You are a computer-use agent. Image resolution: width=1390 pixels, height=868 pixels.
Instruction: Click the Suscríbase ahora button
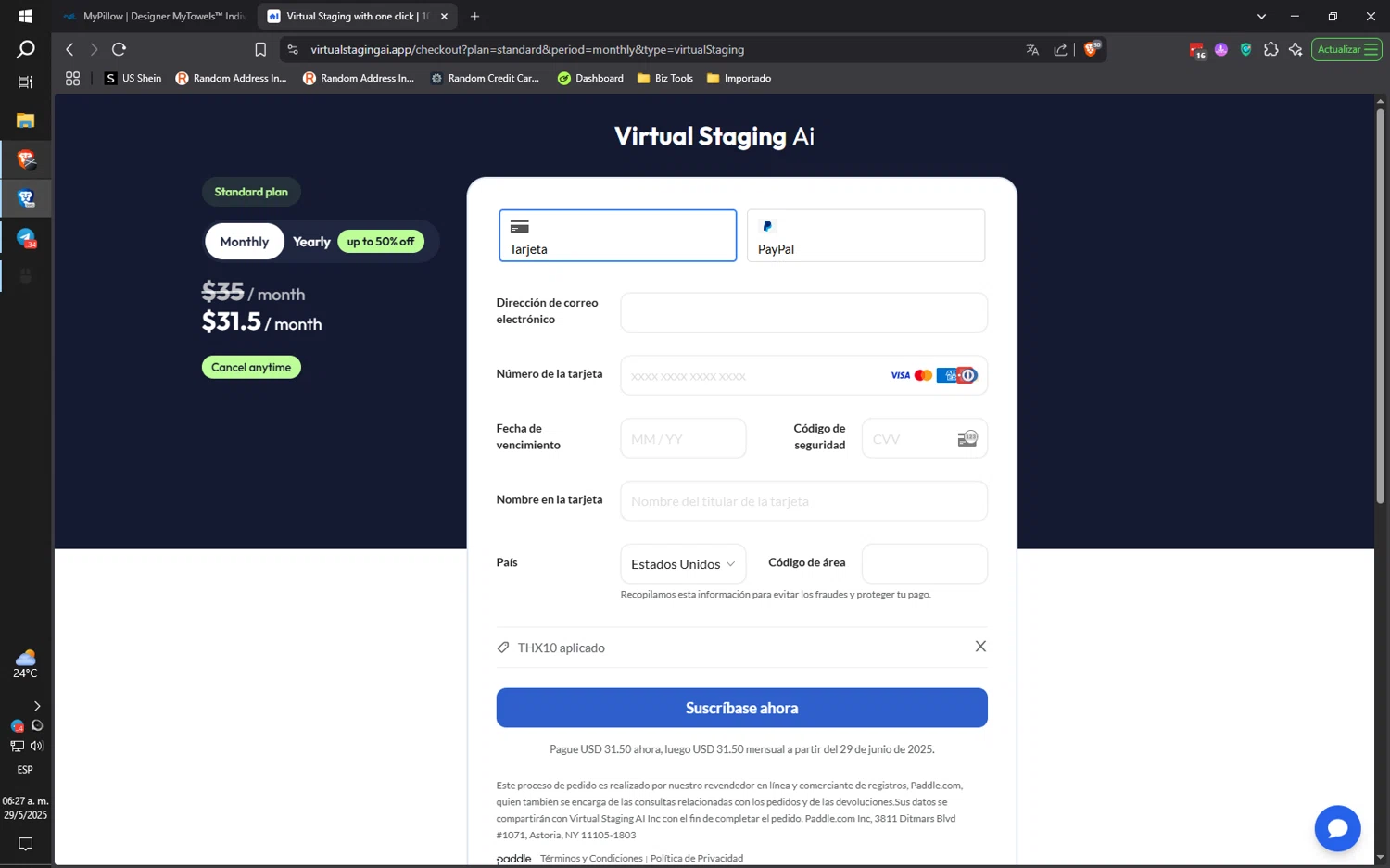[x=741, y=708]
